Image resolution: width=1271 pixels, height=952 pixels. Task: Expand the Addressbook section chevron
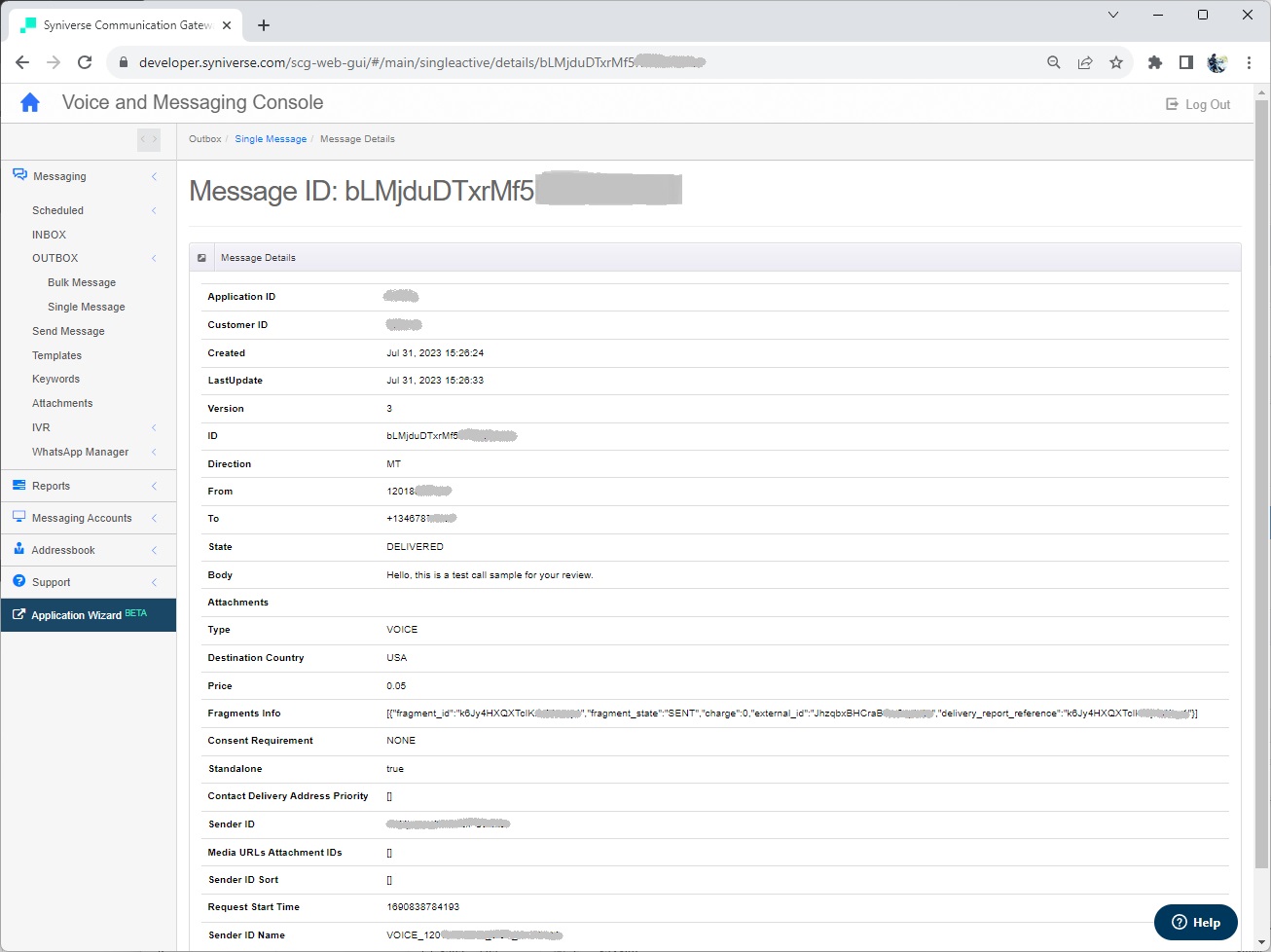(155, 550)
